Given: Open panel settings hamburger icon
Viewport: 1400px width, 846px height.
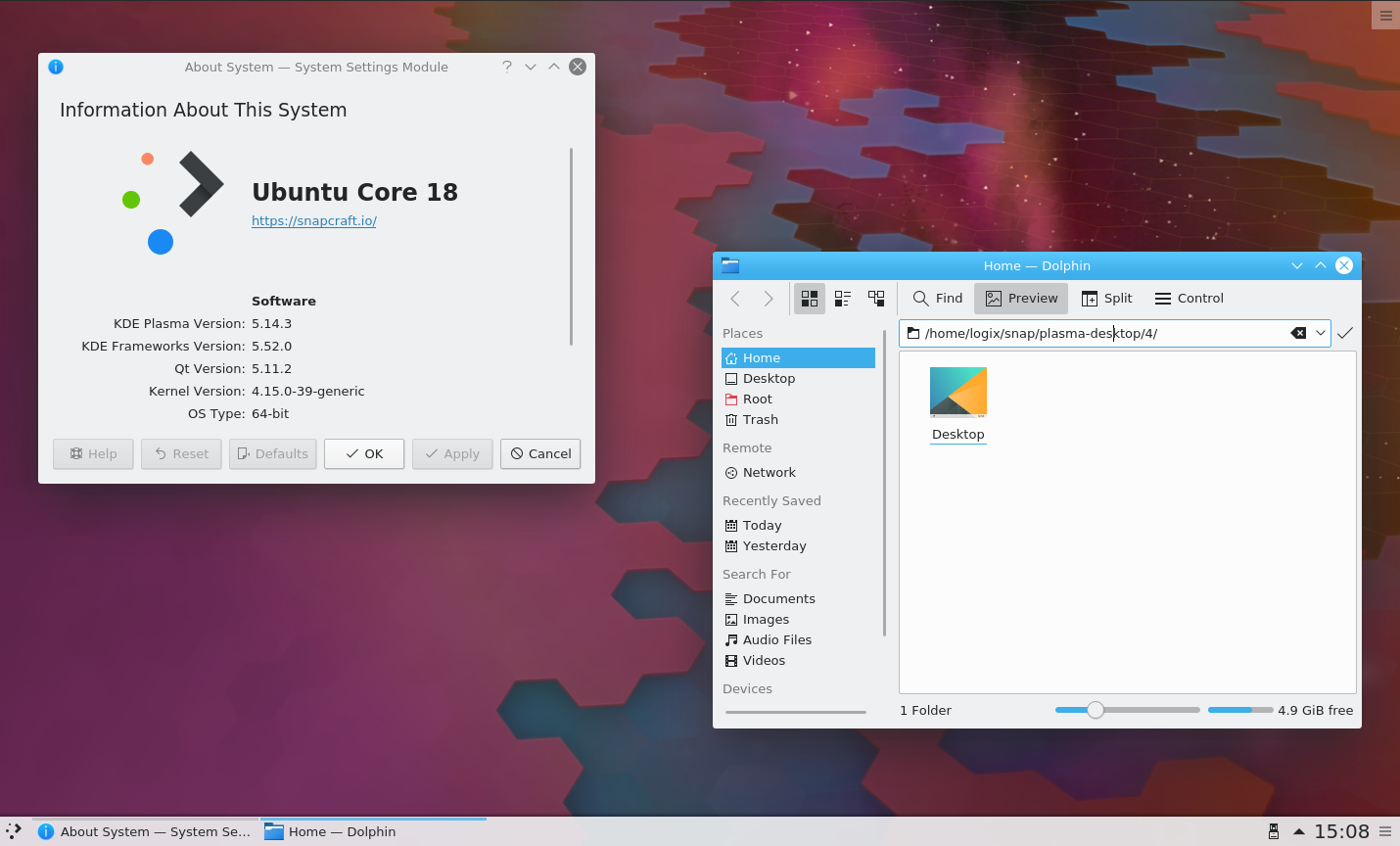Looking at the screenshot, I should (x=1385, y=831).
